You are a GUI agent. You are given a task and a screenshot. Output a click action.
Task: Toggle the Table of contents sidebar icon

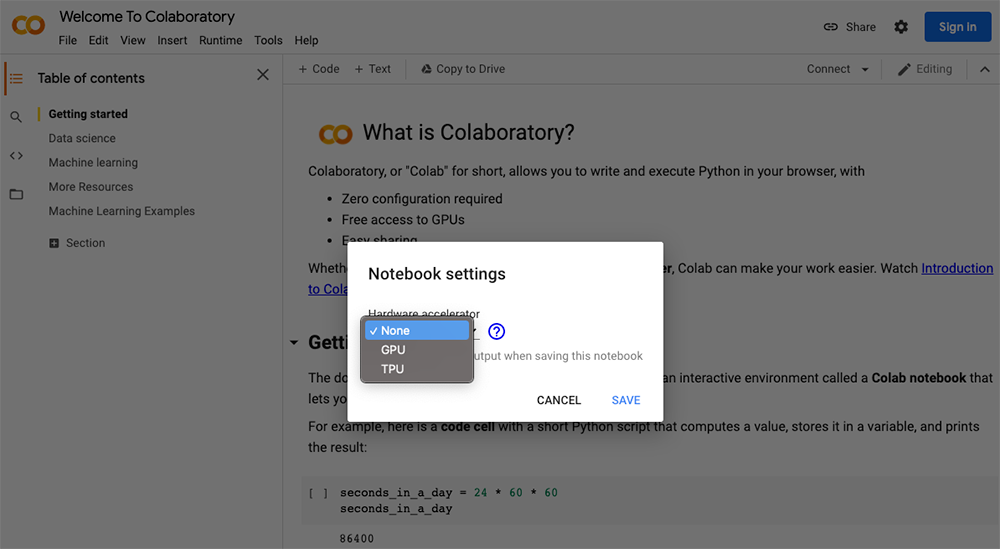pos(16,78)
